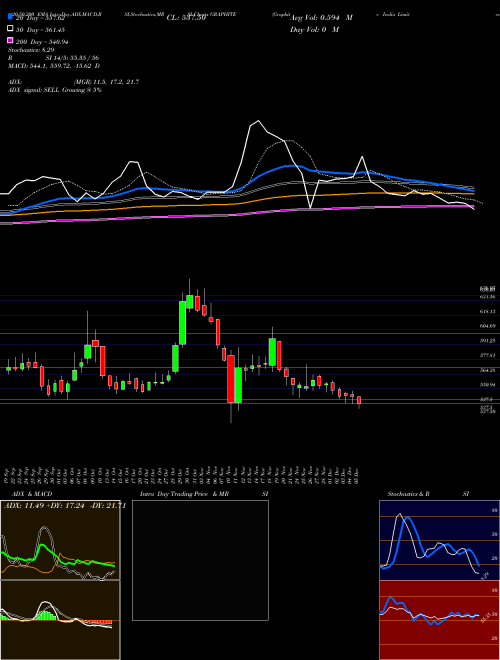Click the Day Vol: 0 M text
This screenshot has height=660, width=500.
coord(314,29)
